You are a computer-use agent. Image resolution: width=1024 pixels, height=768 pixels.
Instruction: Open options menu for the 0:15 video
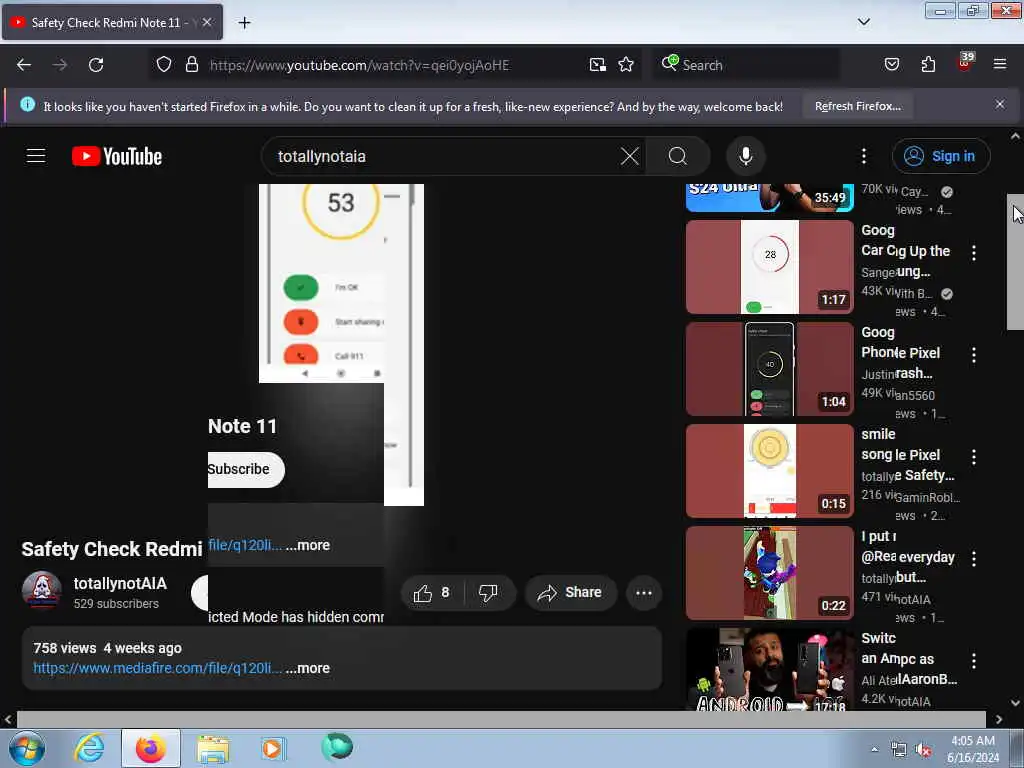click(x=974, y=457)
